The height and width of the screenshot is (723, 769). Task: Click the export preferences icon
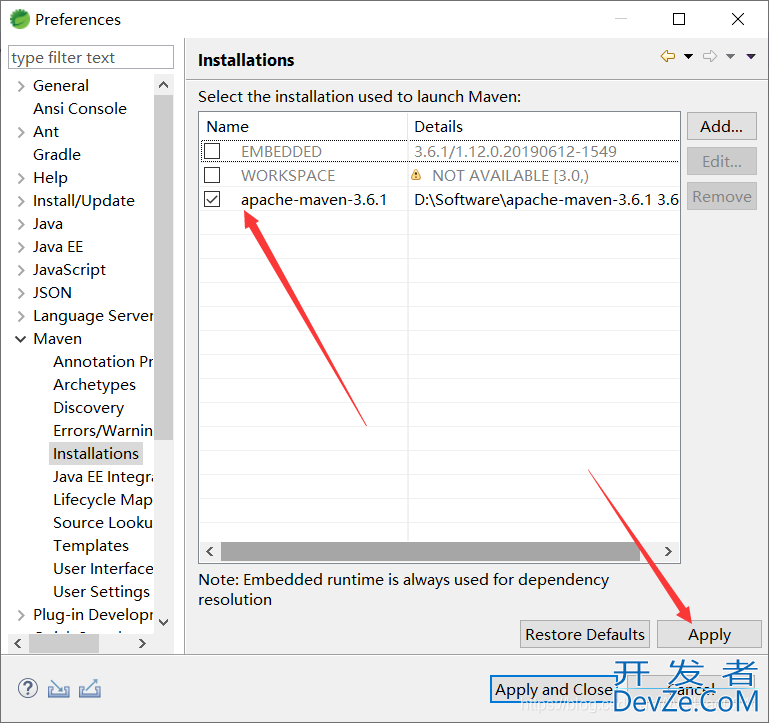tap(90, 689)
